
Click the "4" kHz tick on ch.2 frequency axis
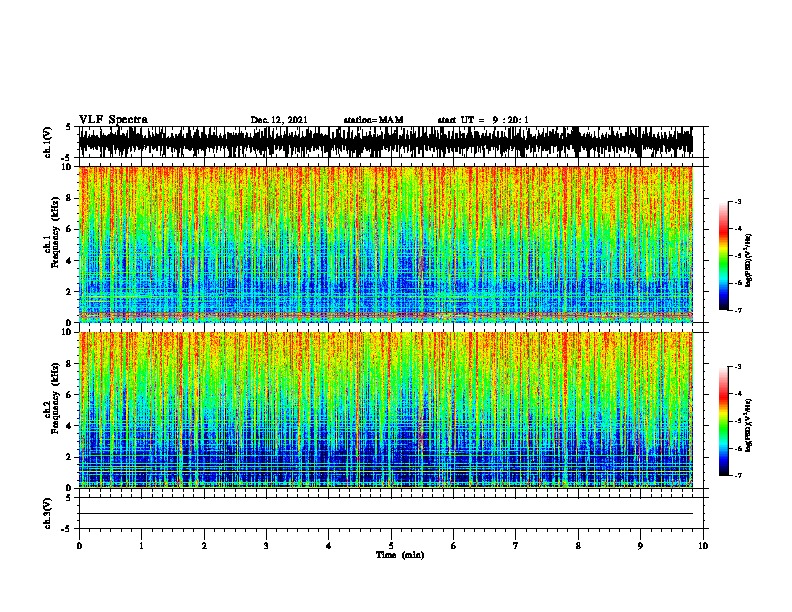pyautogui.click(x=70, y=426)
